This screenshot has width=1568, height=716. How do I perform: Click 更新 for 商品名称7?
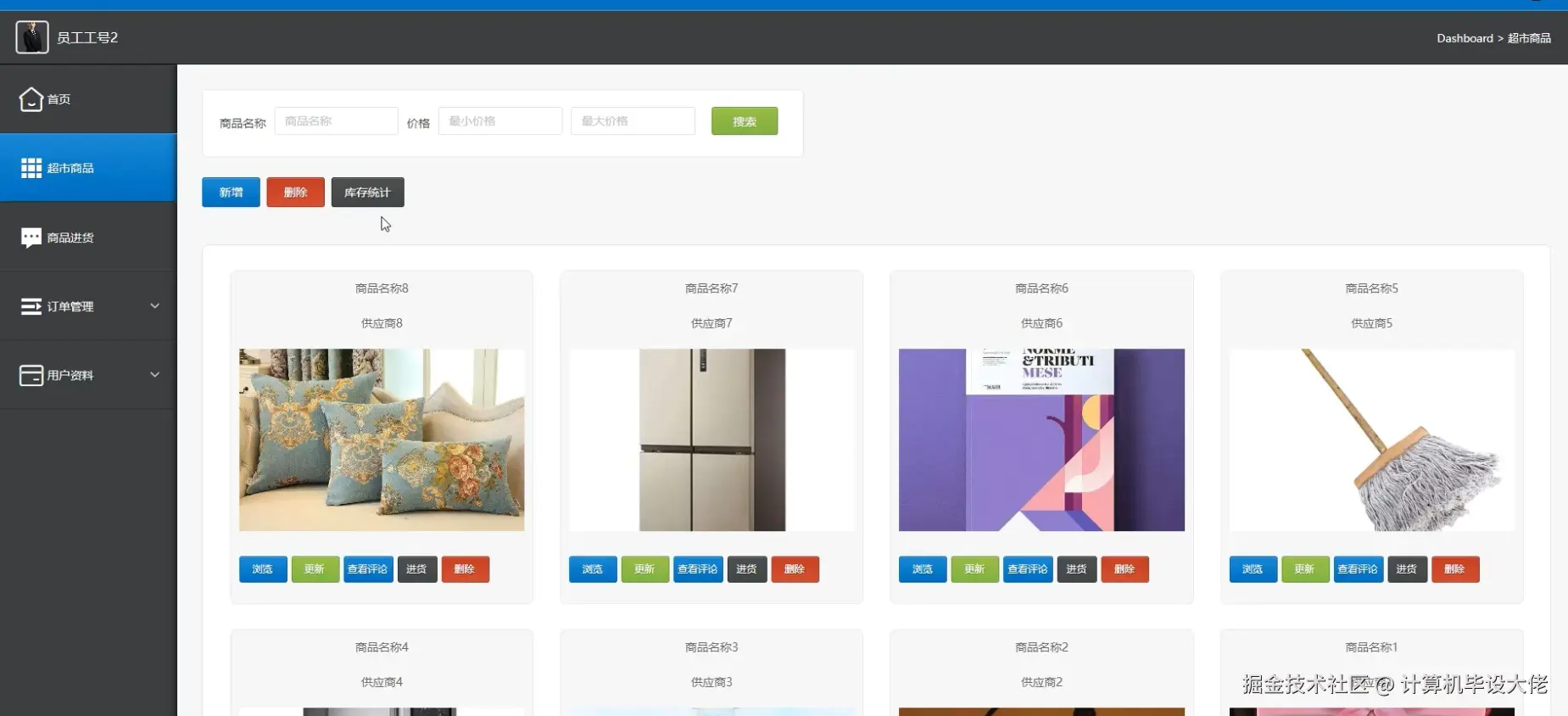(644, 569)
